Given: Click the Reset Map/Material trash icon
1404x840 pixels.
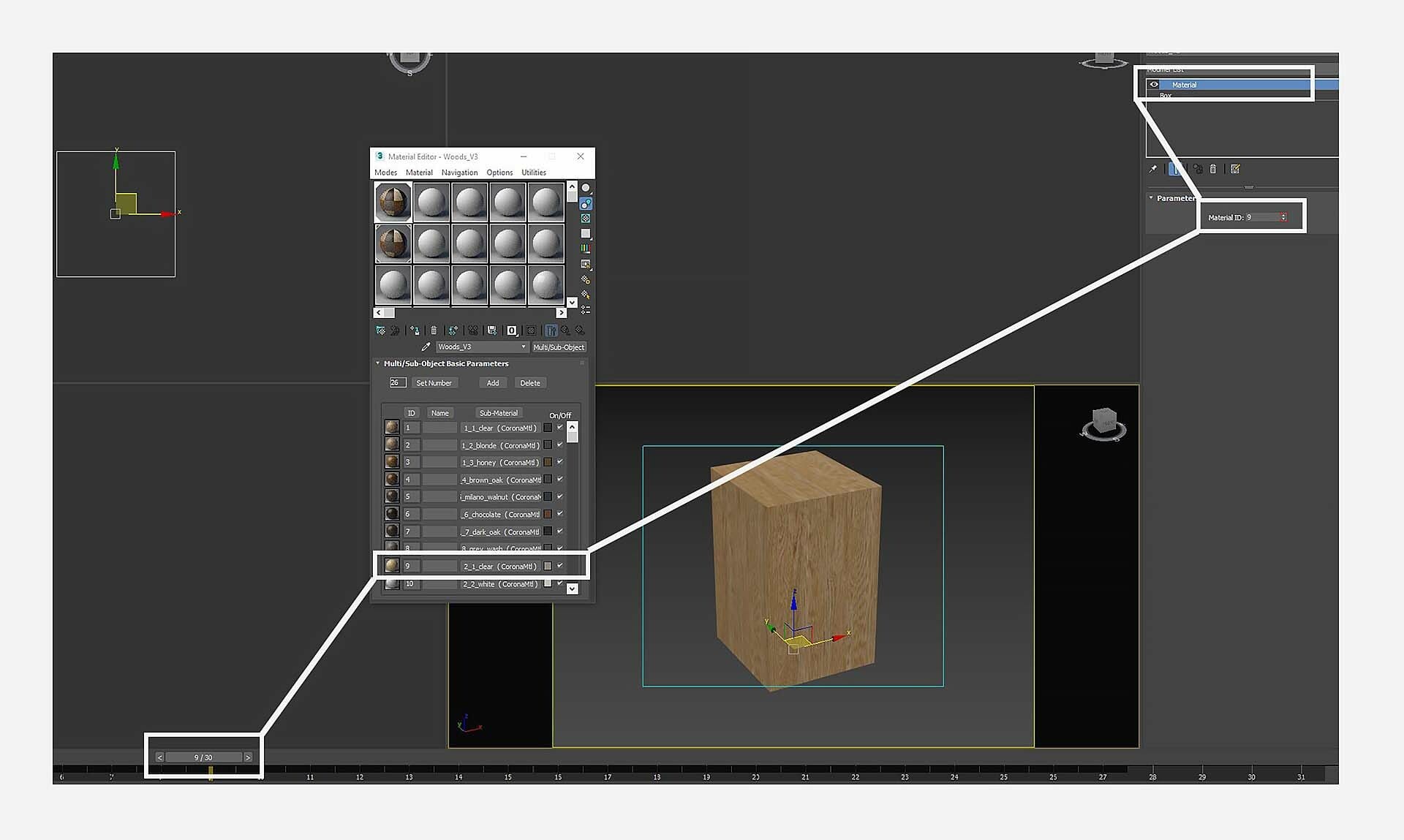Looking at the screenshot, I should point(434,330).
